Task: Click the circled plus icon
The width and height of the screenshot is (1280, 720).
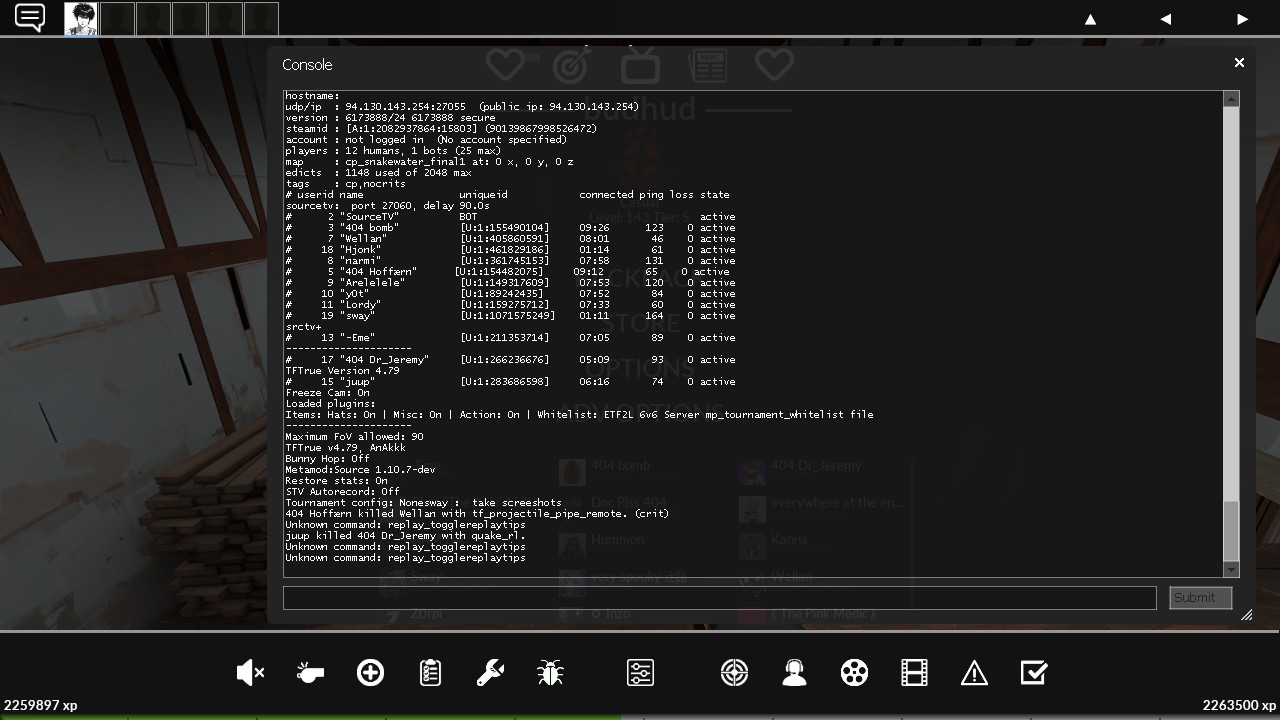Action: point(370,673)
